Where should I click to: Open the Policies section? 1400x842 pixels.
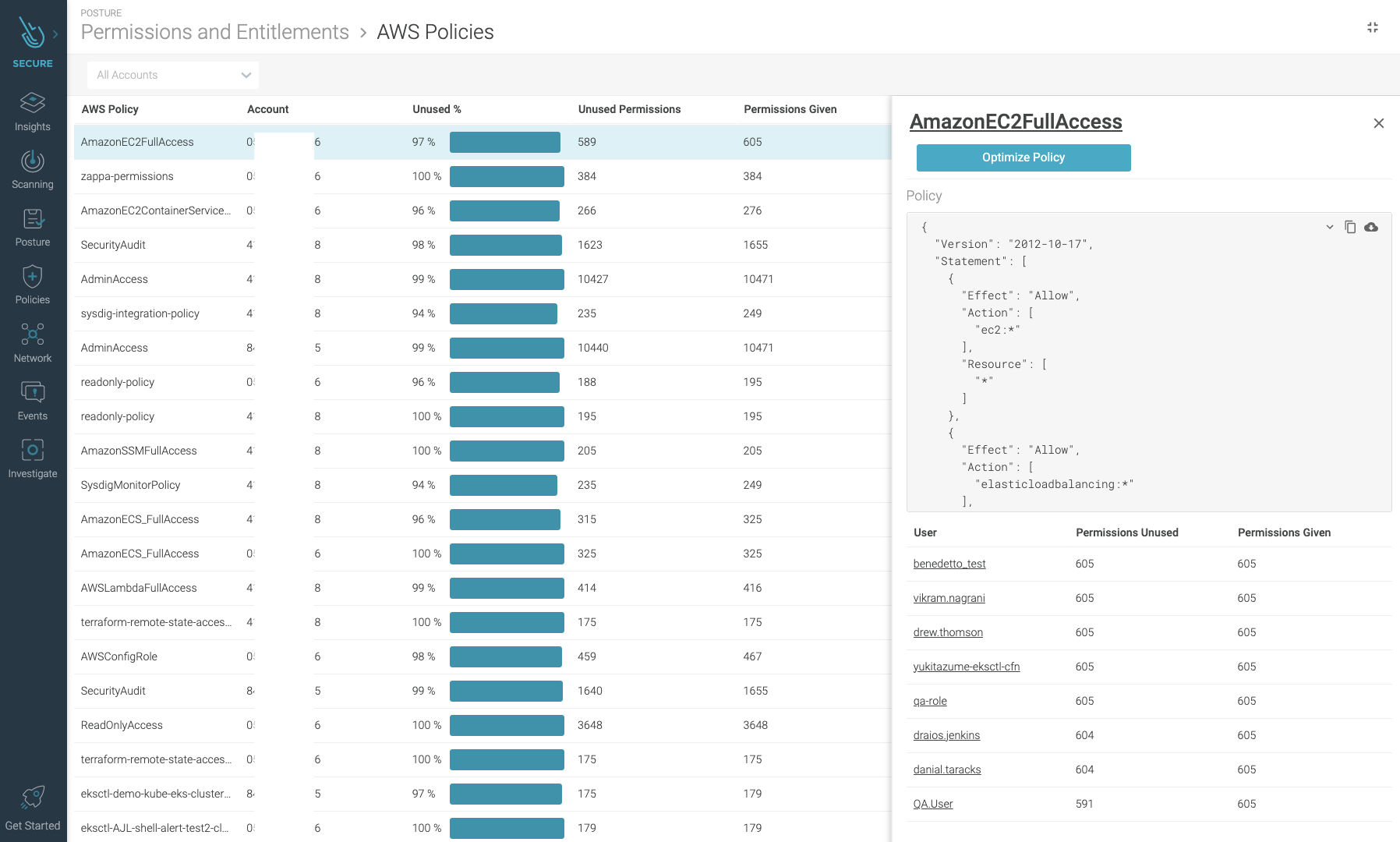click(33, 285)
